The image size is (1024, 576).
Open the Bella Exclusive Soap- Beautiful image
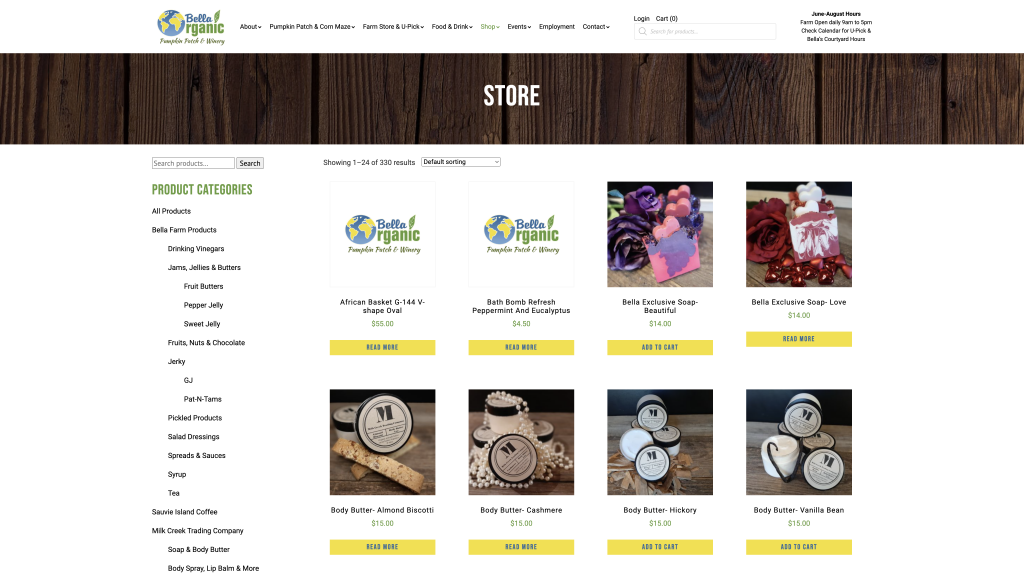[660, 234]
